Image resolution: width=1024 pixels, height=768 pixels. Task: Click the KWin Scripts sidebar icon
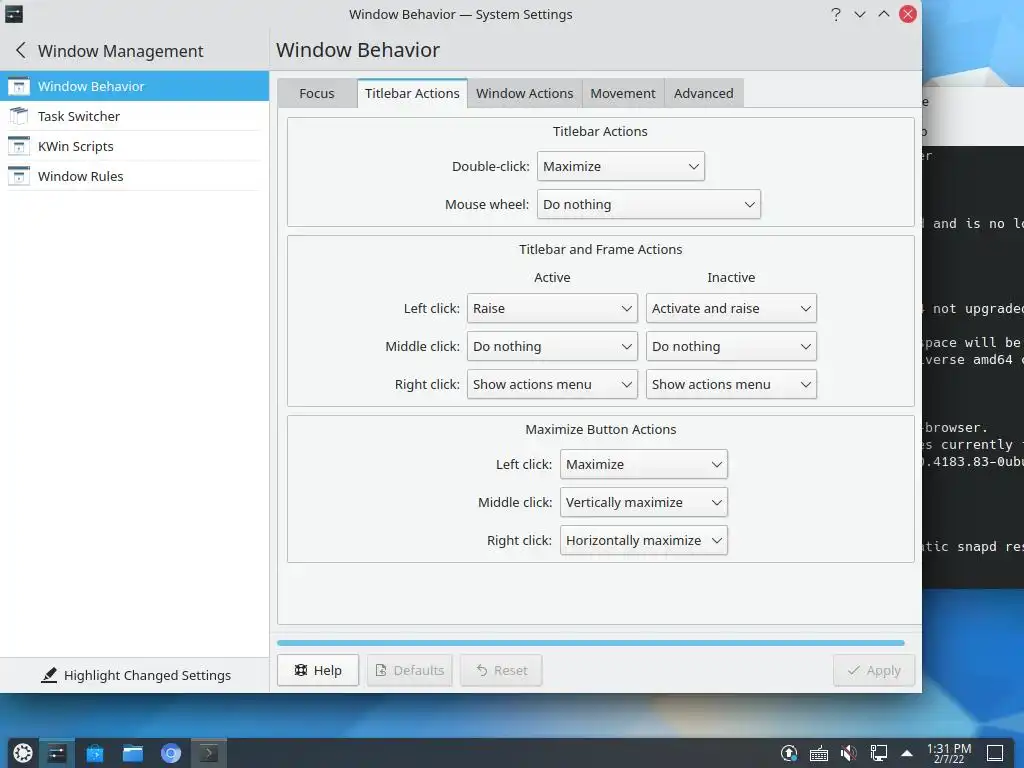pos(18,146)
